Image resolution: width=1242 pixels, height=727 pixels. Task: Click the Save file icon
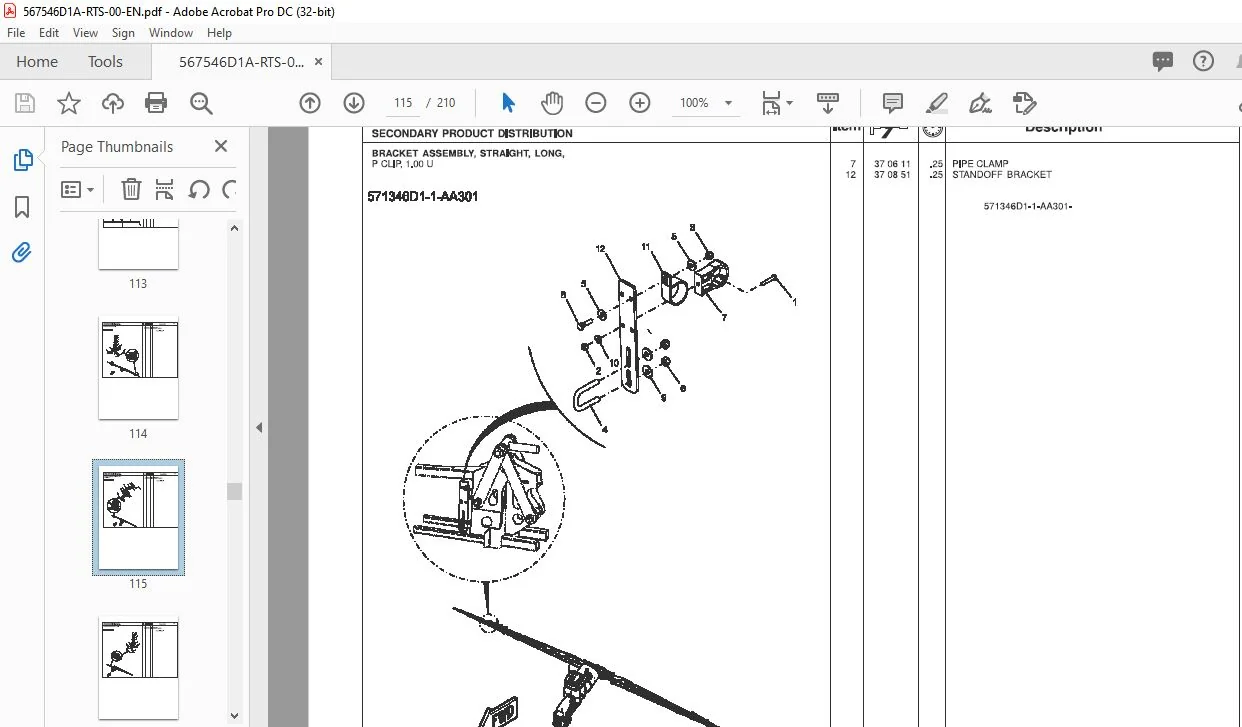(25, 103)
